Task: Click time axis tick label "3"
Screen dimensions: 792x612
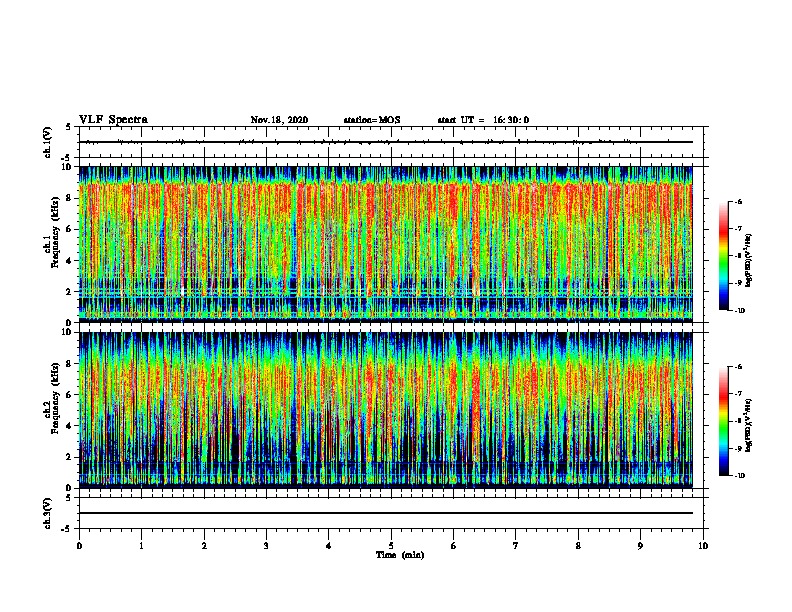Action: coord(266,546)
